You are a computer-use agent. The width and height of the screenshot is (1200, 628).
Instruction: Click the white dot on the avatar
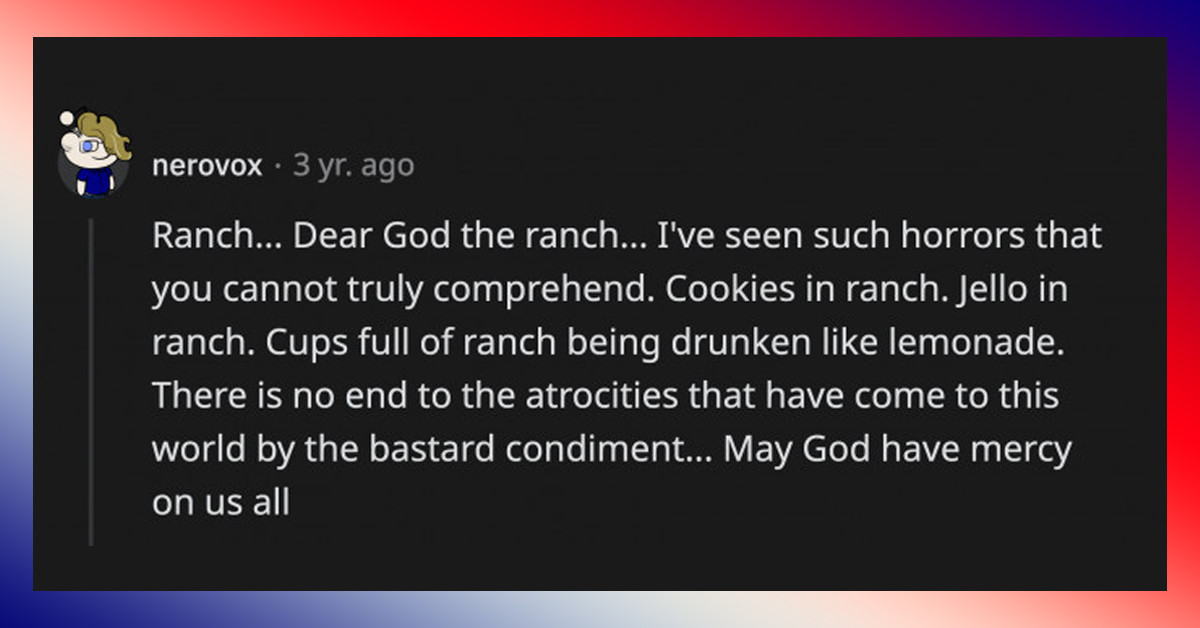[67, 118]
